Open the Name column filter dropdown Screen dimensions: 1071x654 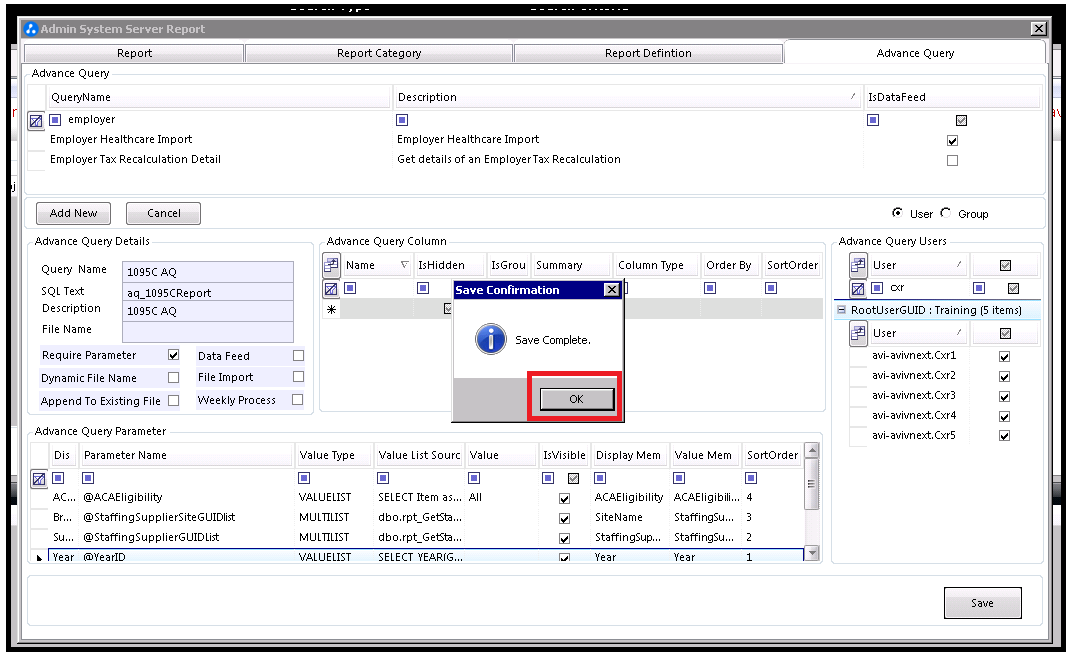click(x=404, y=264)
